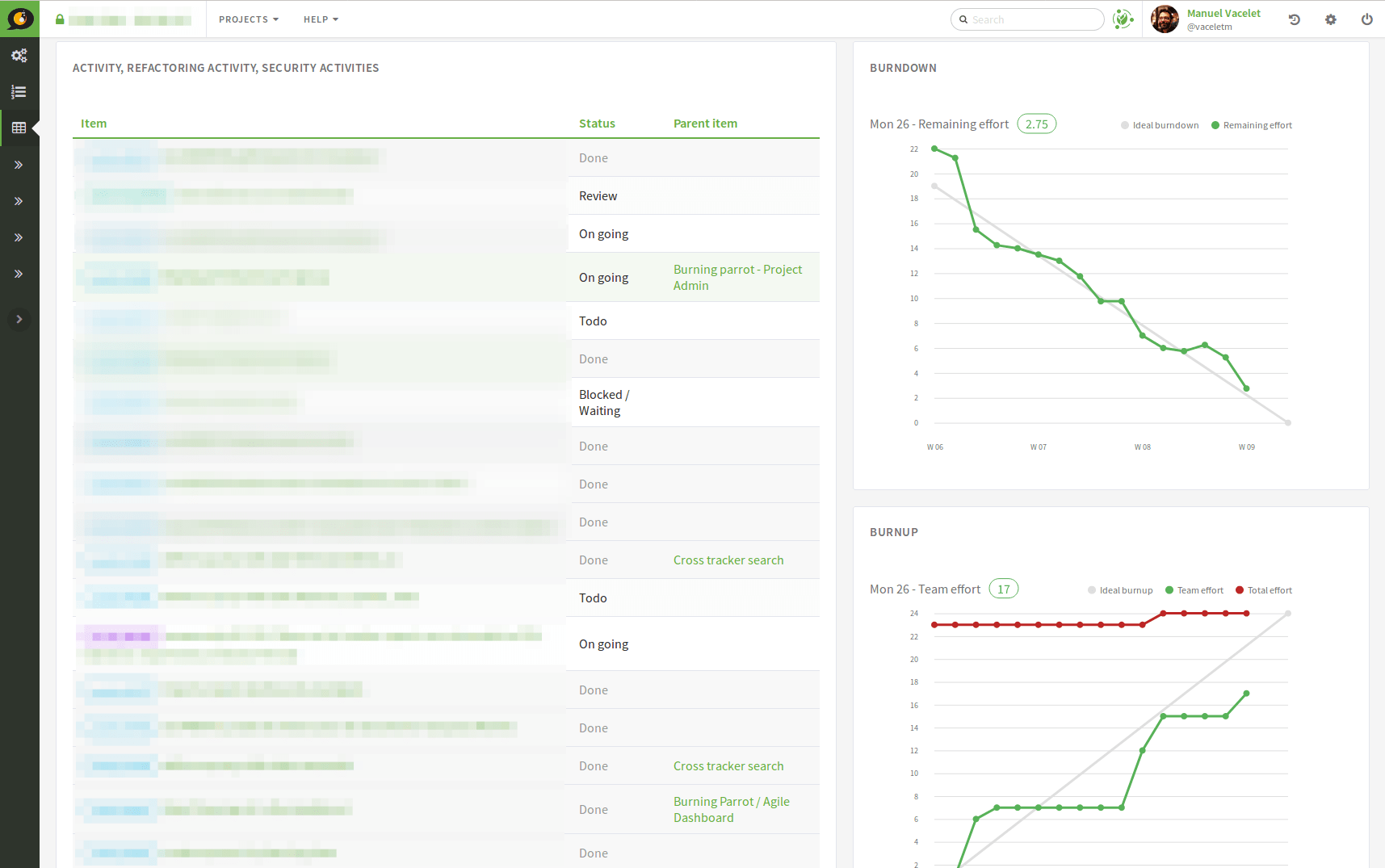Click the Parent item column header

(x=705, y=124)
